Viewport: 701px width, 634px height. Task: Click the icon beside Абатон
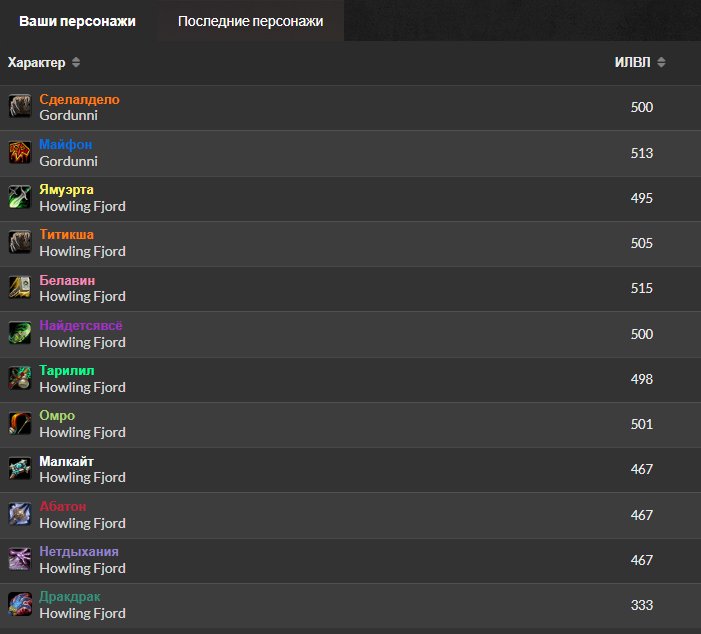click(x=20, y=514)
